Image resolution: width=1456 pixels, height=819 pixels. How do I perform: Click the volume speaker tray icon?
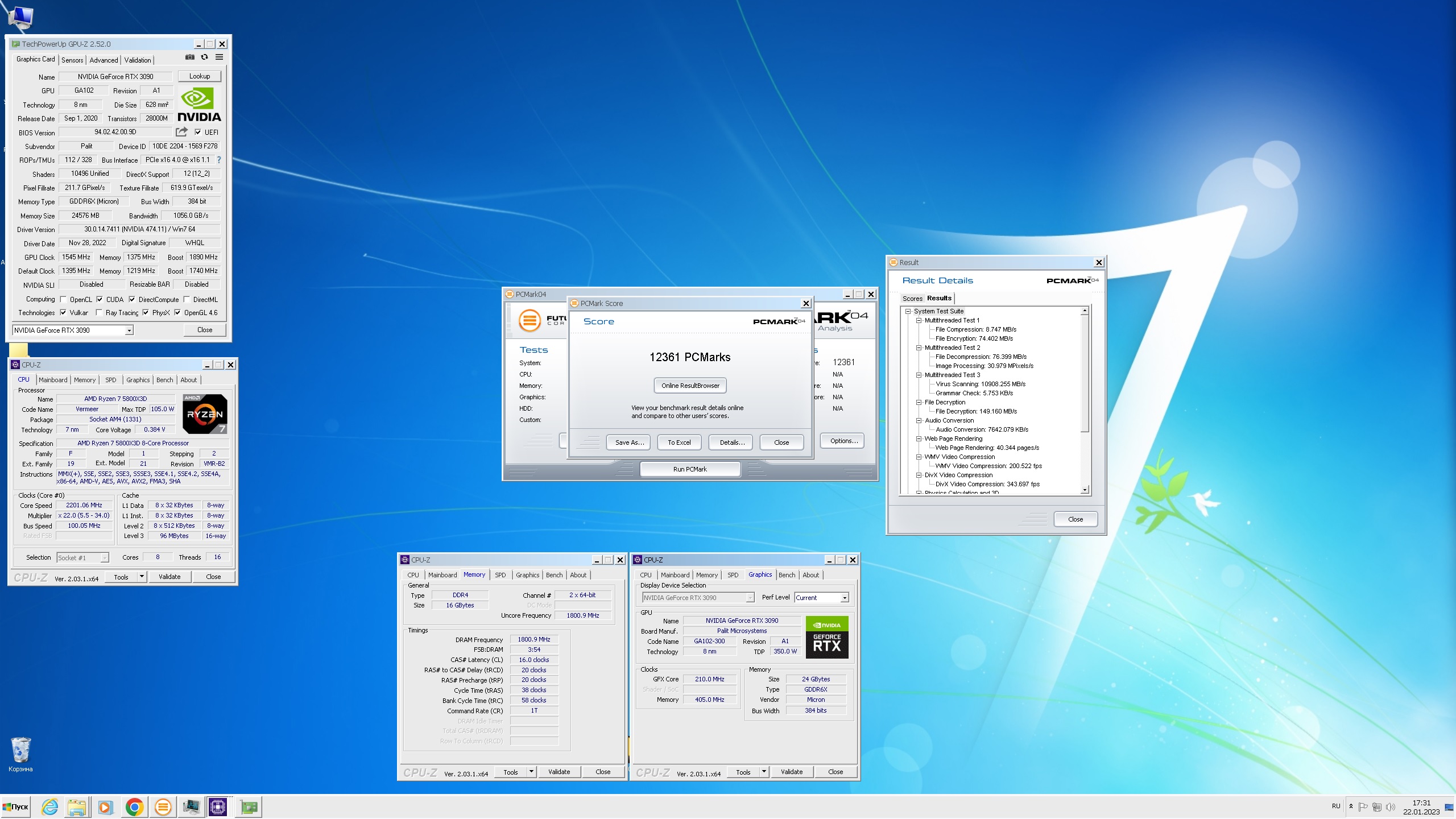point(1390,806)
